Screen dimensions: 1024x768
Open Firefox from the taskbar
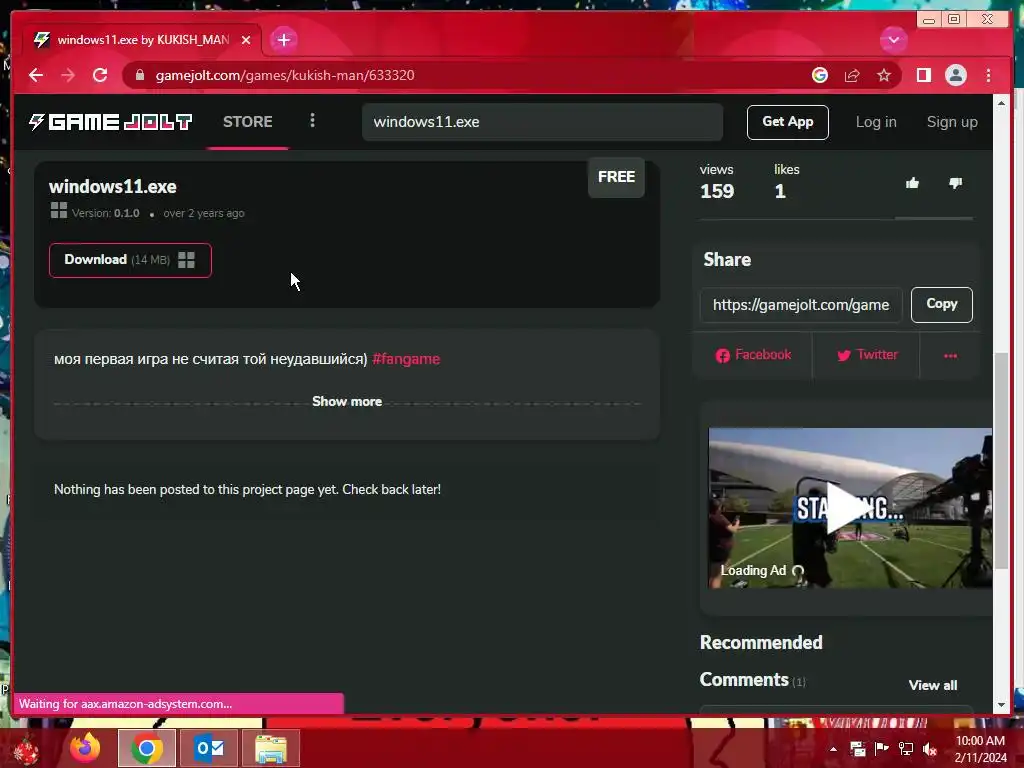pos(85,748)
